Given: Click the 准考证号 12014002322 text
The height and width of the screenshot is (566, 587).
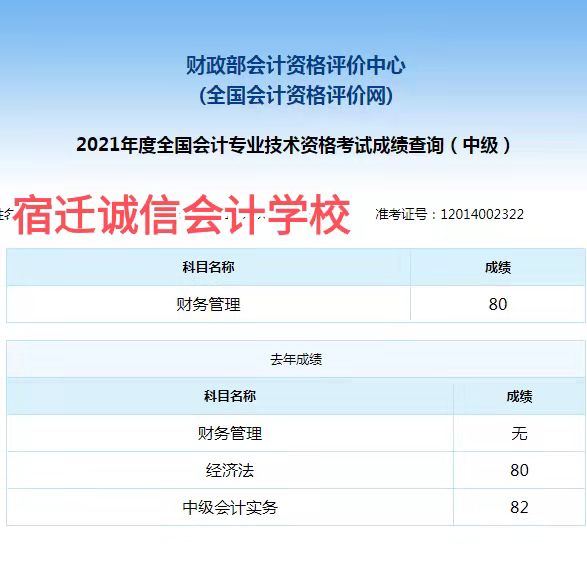Looking at the screenshot, I should coord(449,214).
